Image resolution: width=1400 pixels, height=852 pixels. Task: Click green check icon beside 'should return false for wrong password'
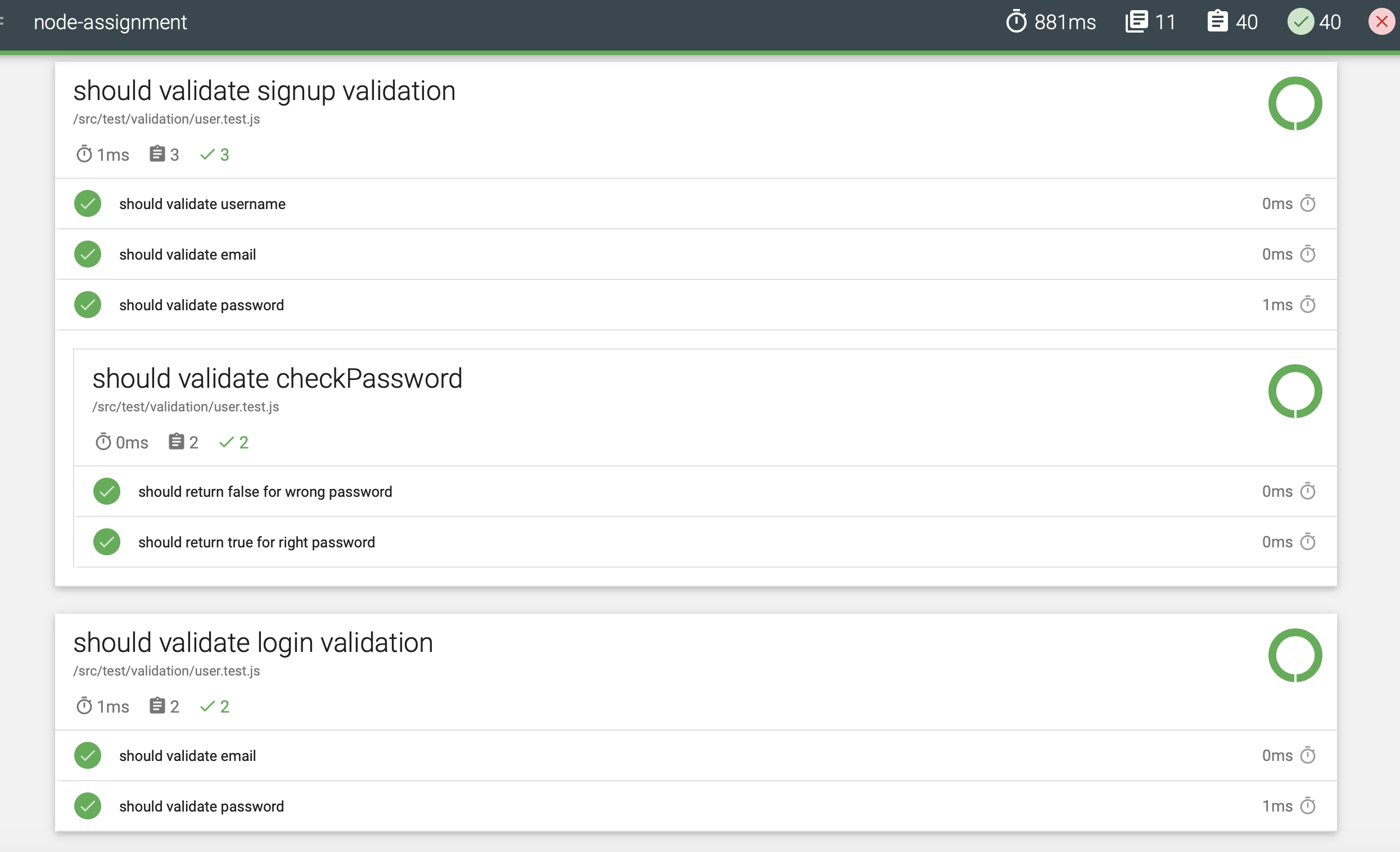(106, 491)
